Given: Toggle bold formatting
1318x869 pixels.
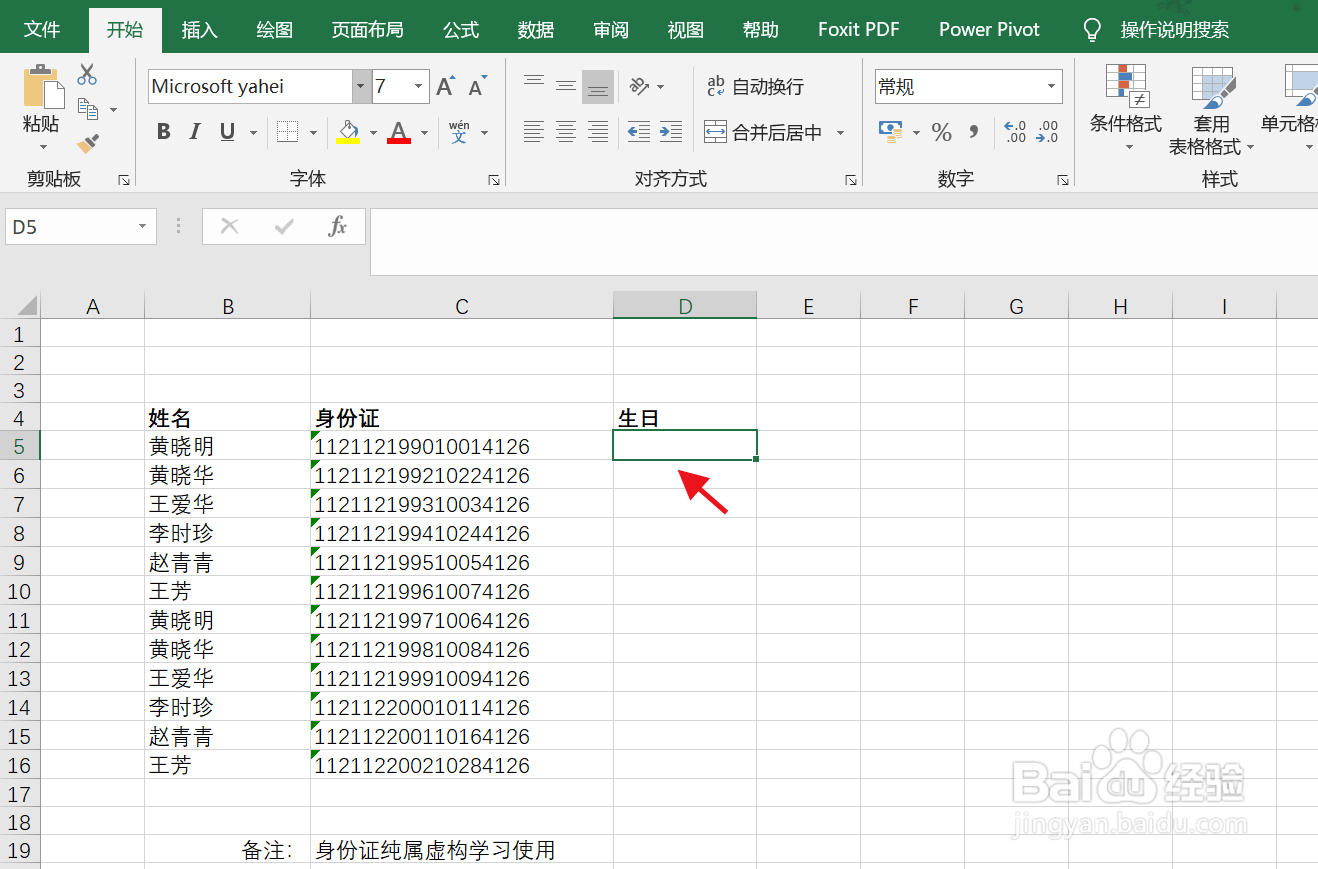Looking at the screenshot, I should pos(163,131).
